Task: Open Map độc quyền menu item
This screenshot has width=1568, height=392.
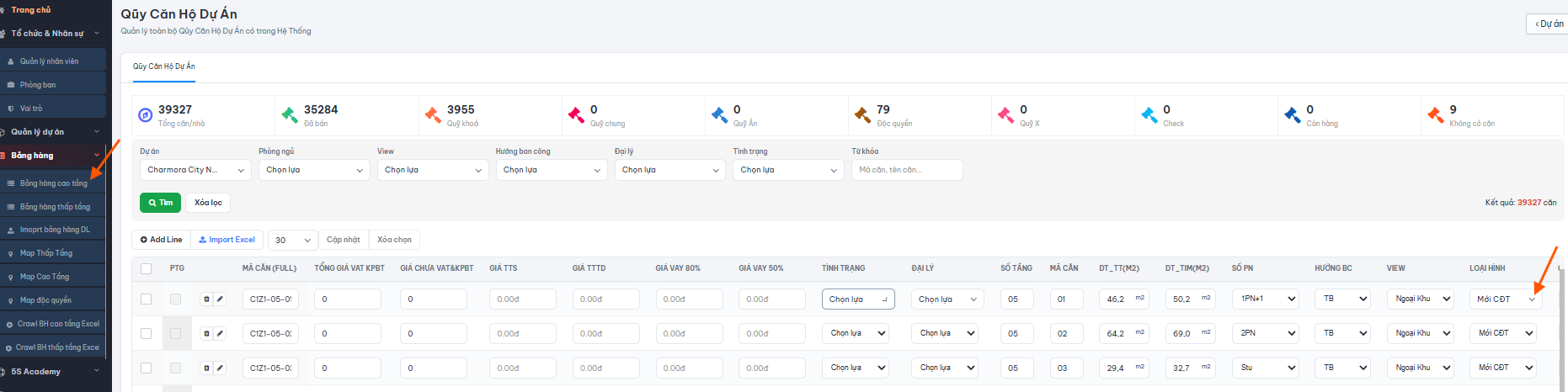Action: pyautogui.click(x=53, y=300)
